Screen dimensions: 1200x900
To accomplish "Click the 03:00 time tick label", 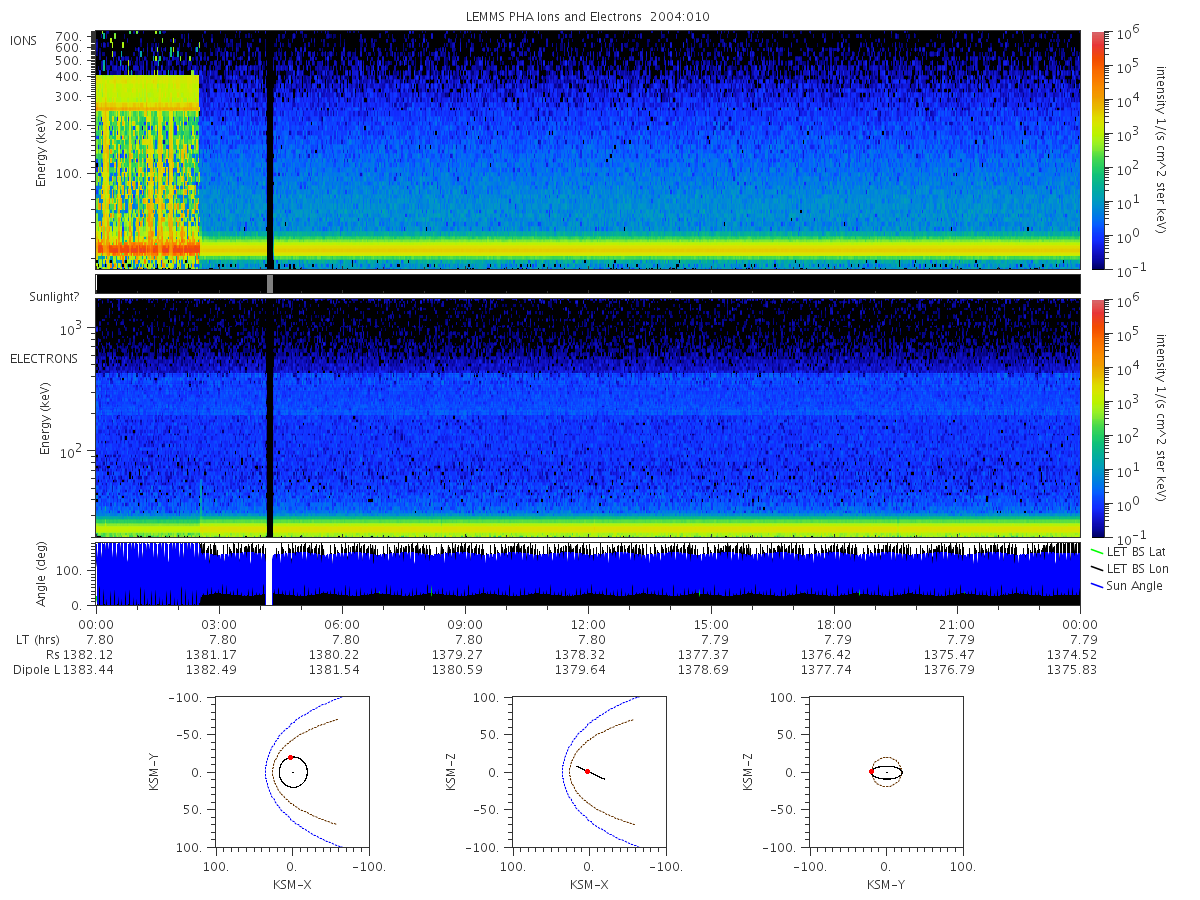I will [219, 625].
